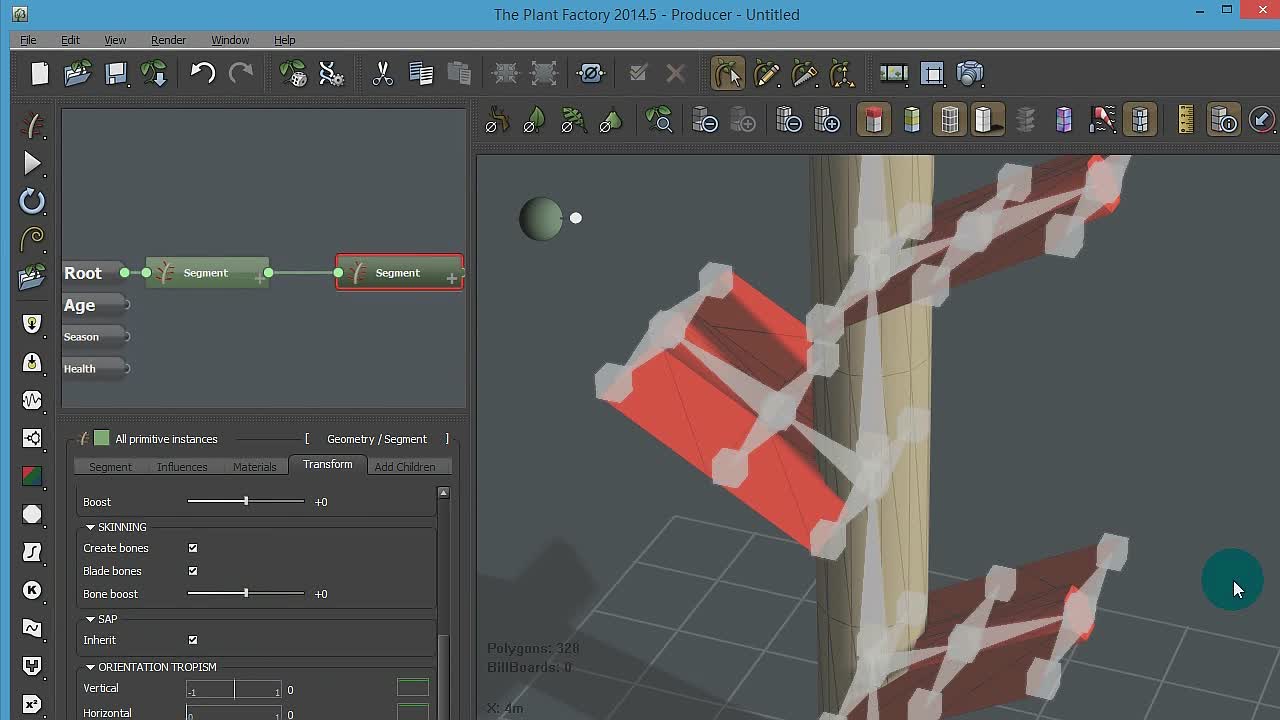Toggle the Blade bones checkbox
This screenshot has height=720, width=1280.
193,571
